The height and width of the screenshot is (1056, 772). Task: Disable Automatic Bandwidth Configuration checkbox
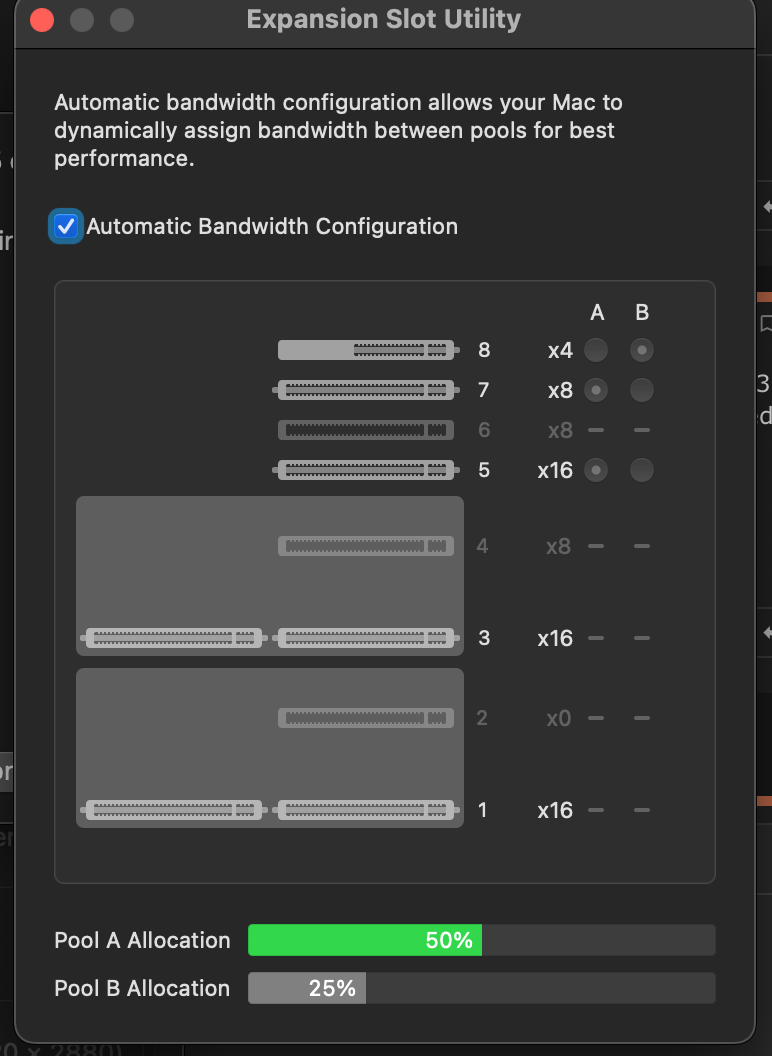click(66, 227)
